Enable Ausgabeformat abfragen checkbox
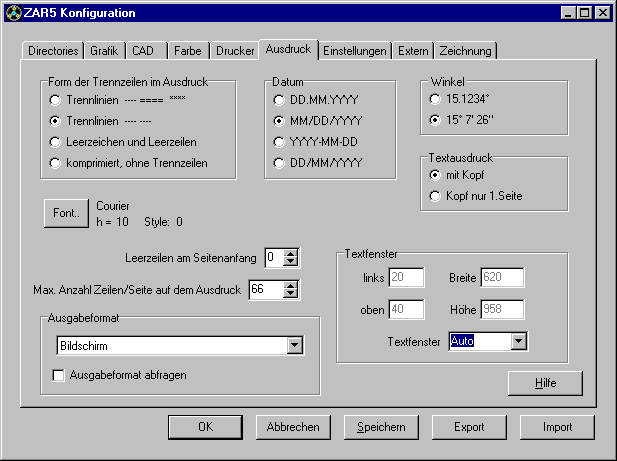Viewport: 617px width, 461px height. pyautogui.click(x=58, y=375)
